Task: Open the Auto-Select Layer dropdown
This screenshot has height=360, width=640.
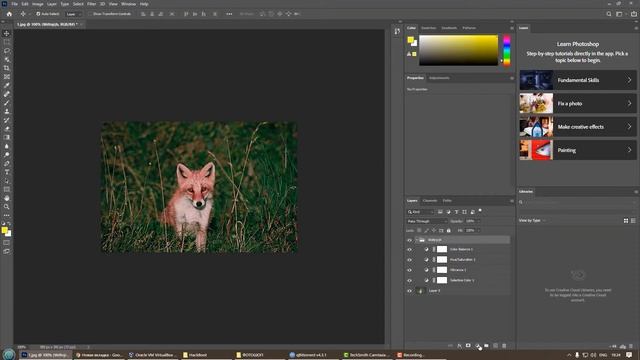Action: [x=73, y=14]
